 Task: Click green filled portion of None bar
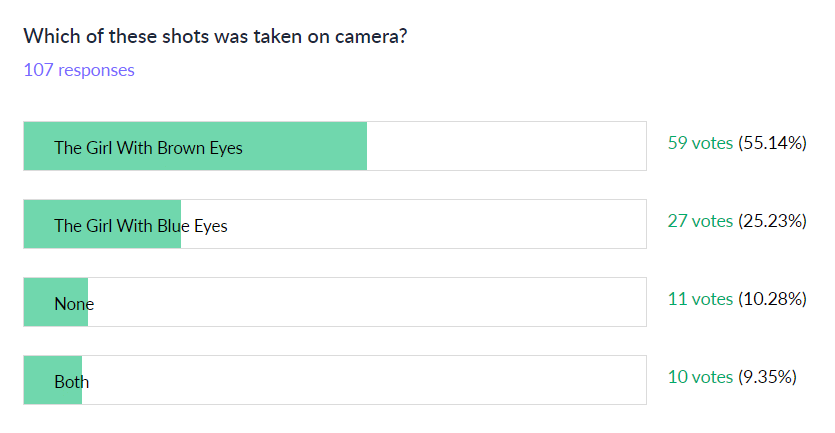coord(38,304)
